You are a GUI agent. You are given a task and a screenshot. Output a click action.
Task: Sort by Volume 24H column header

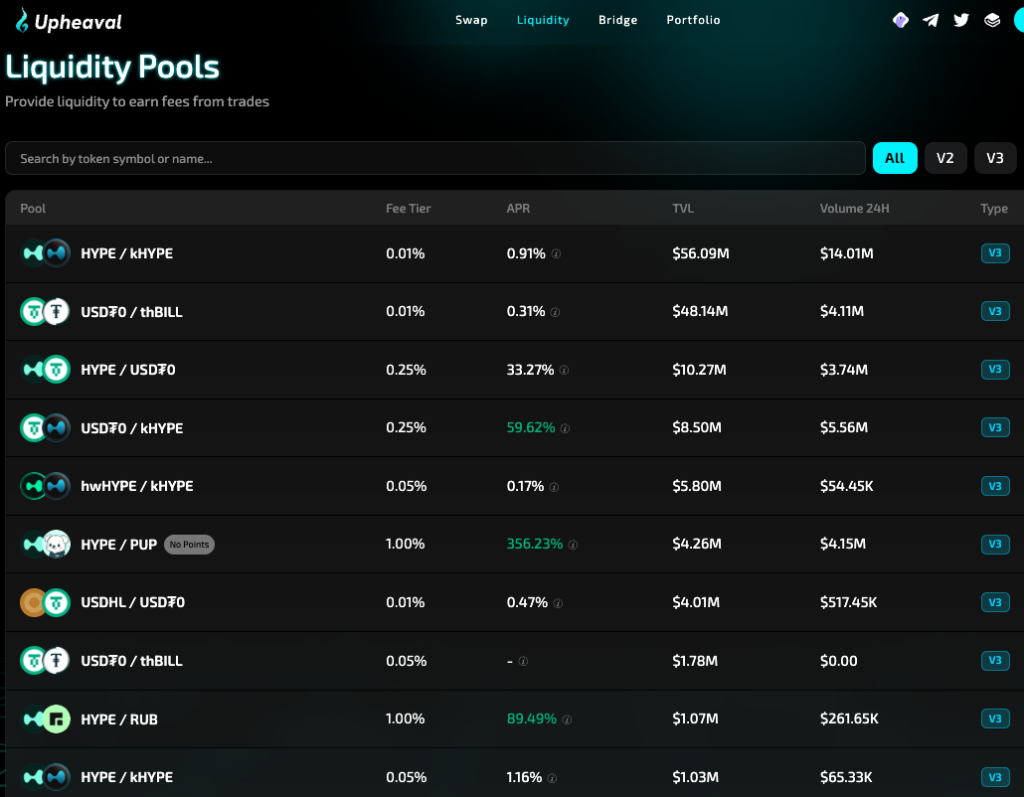point(853,209)
